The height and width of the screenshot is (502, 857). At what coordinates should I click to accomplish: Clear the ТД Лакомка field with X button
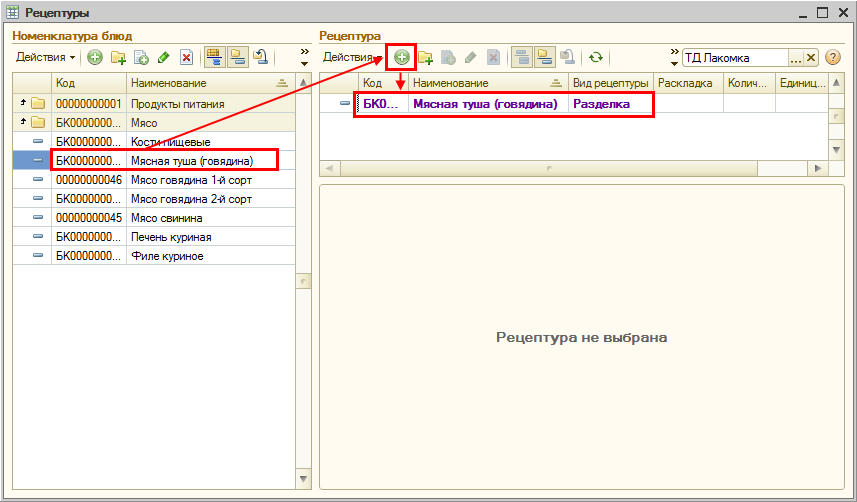(x=811, y=58)
